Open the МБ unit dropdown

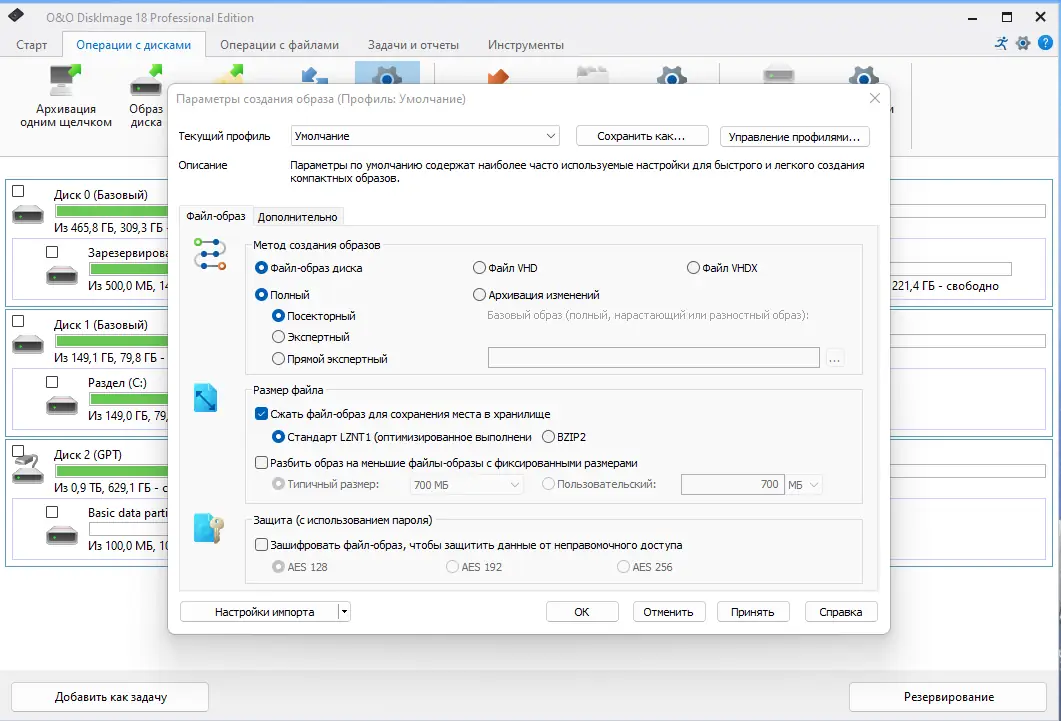804,485
